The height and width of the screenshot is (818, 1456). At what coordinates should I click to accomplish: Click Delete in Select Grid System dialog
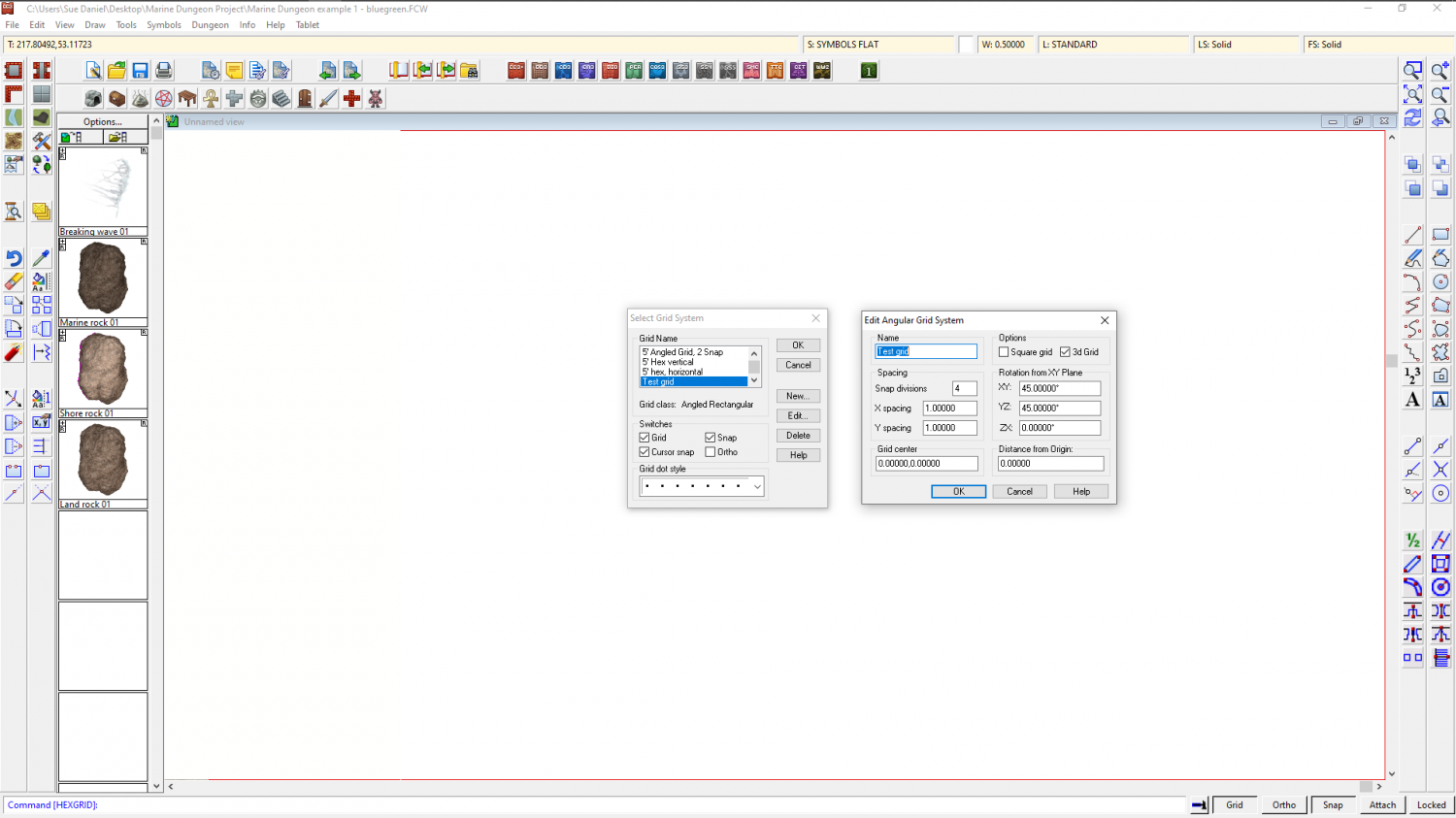tap(798, 436)
